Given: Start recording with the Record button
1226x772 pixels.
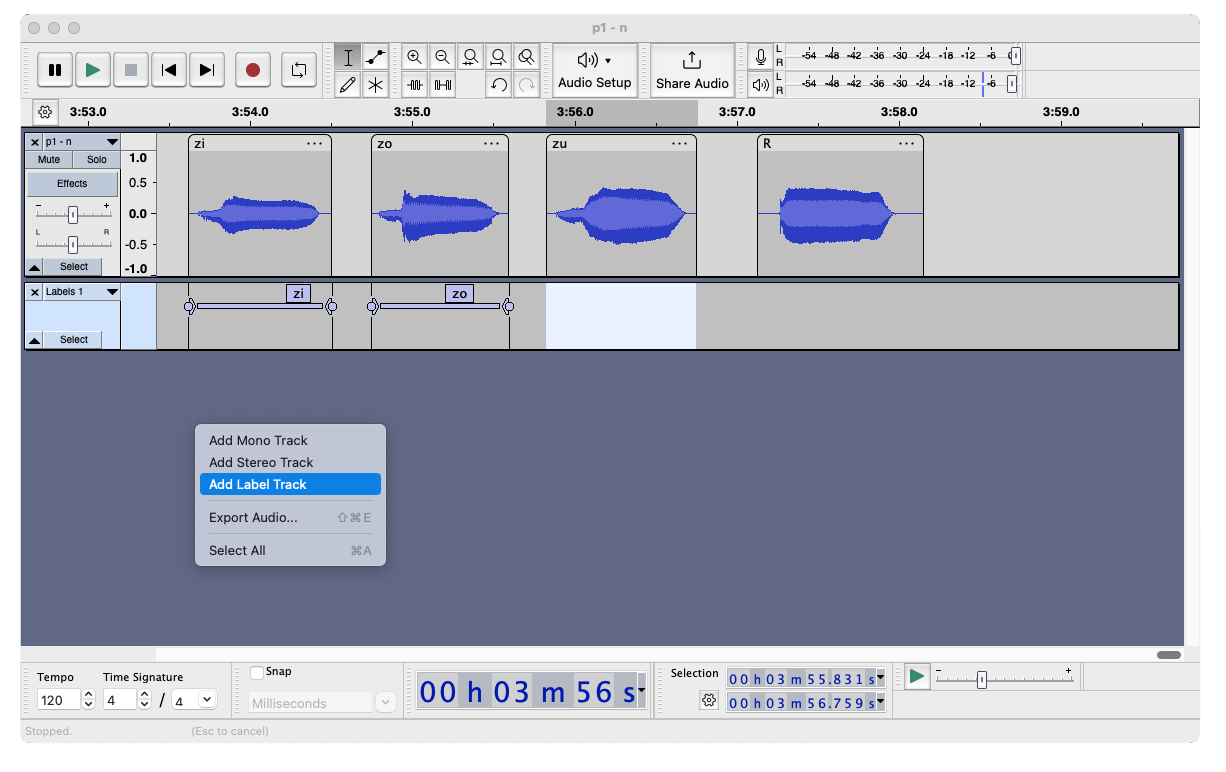Looking at the screenshot, I should pyautogui.click(x=253, y=70).
